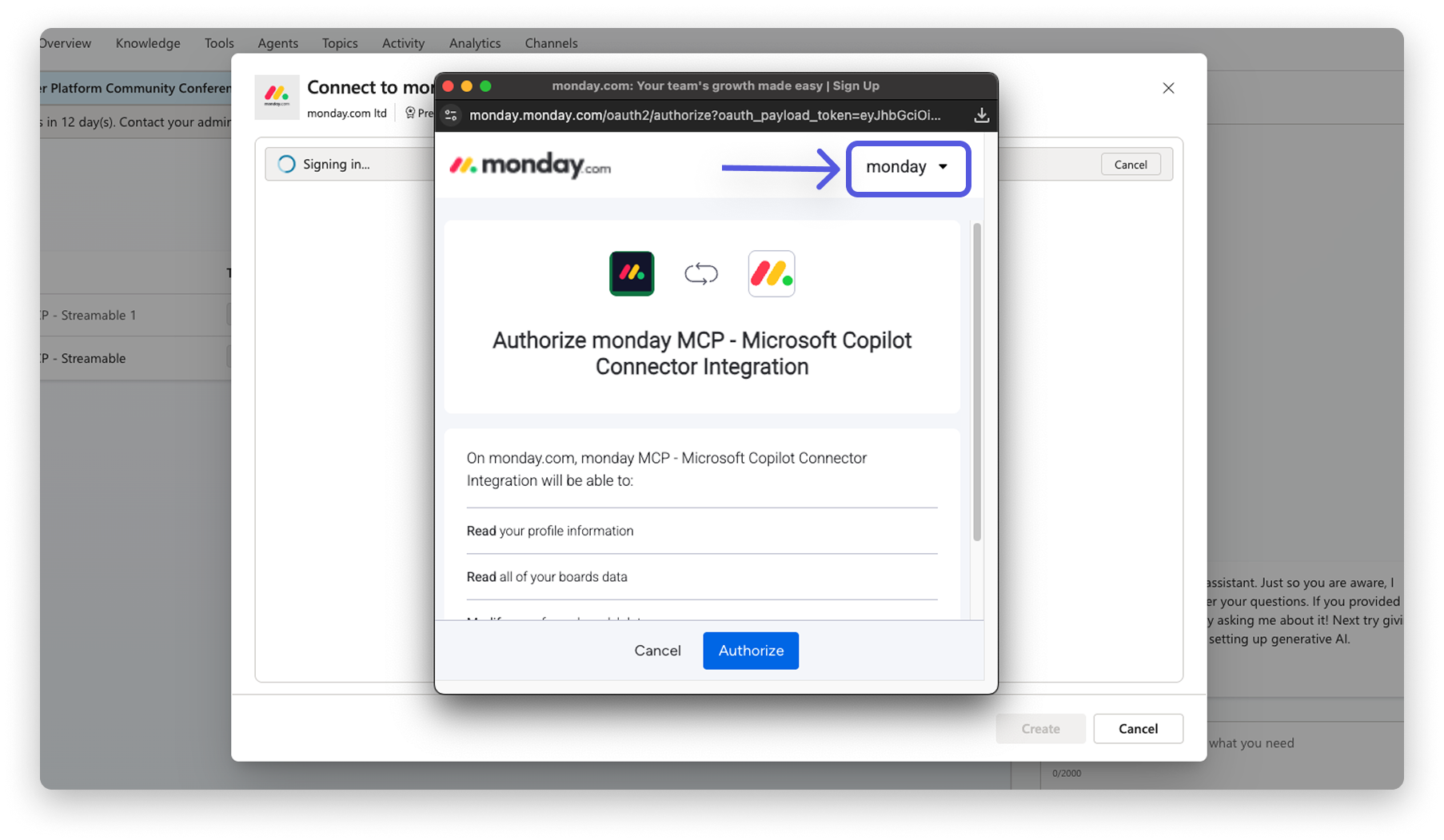Switch to the Channels tab
This screenshot has width=1444, height=840.
[551, 43]
